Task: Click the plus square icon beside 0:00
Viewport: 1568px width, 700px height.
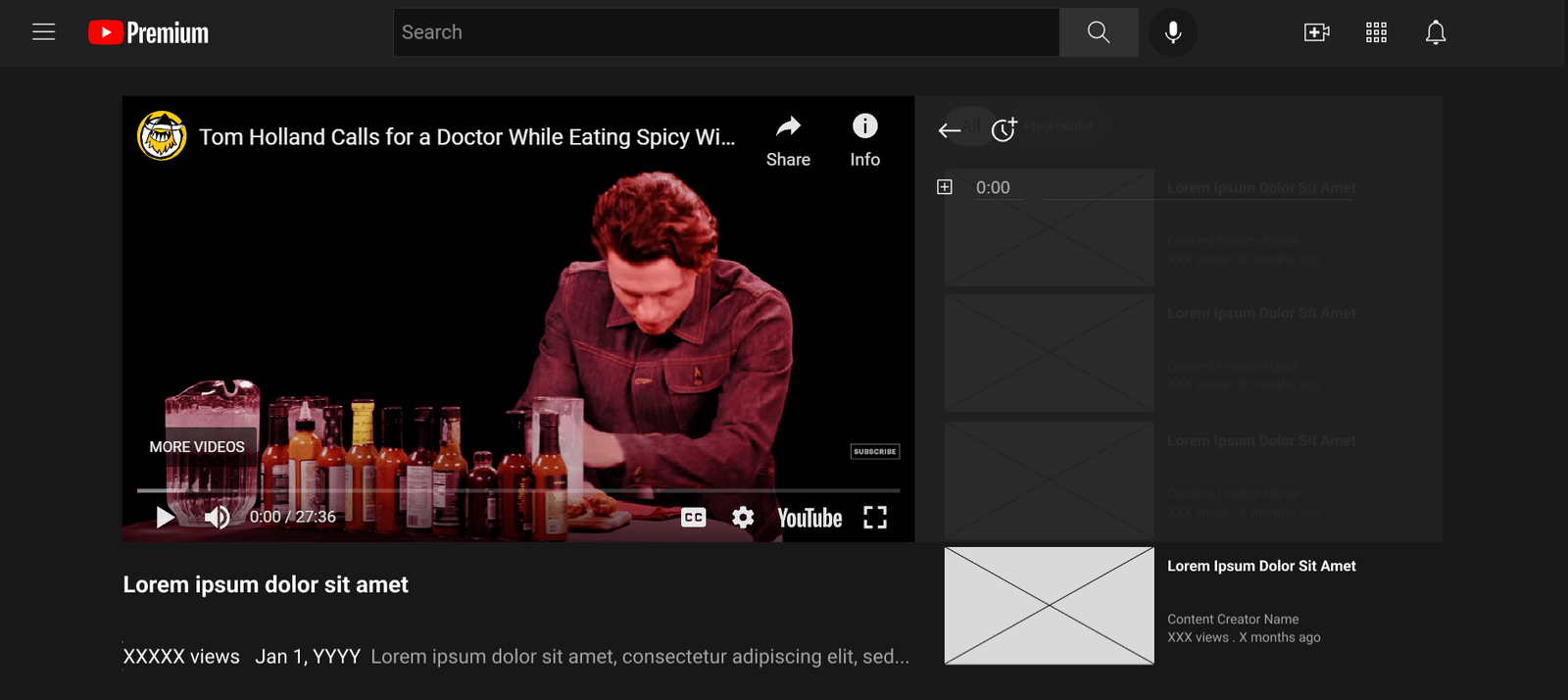Action: pos(945,186)
